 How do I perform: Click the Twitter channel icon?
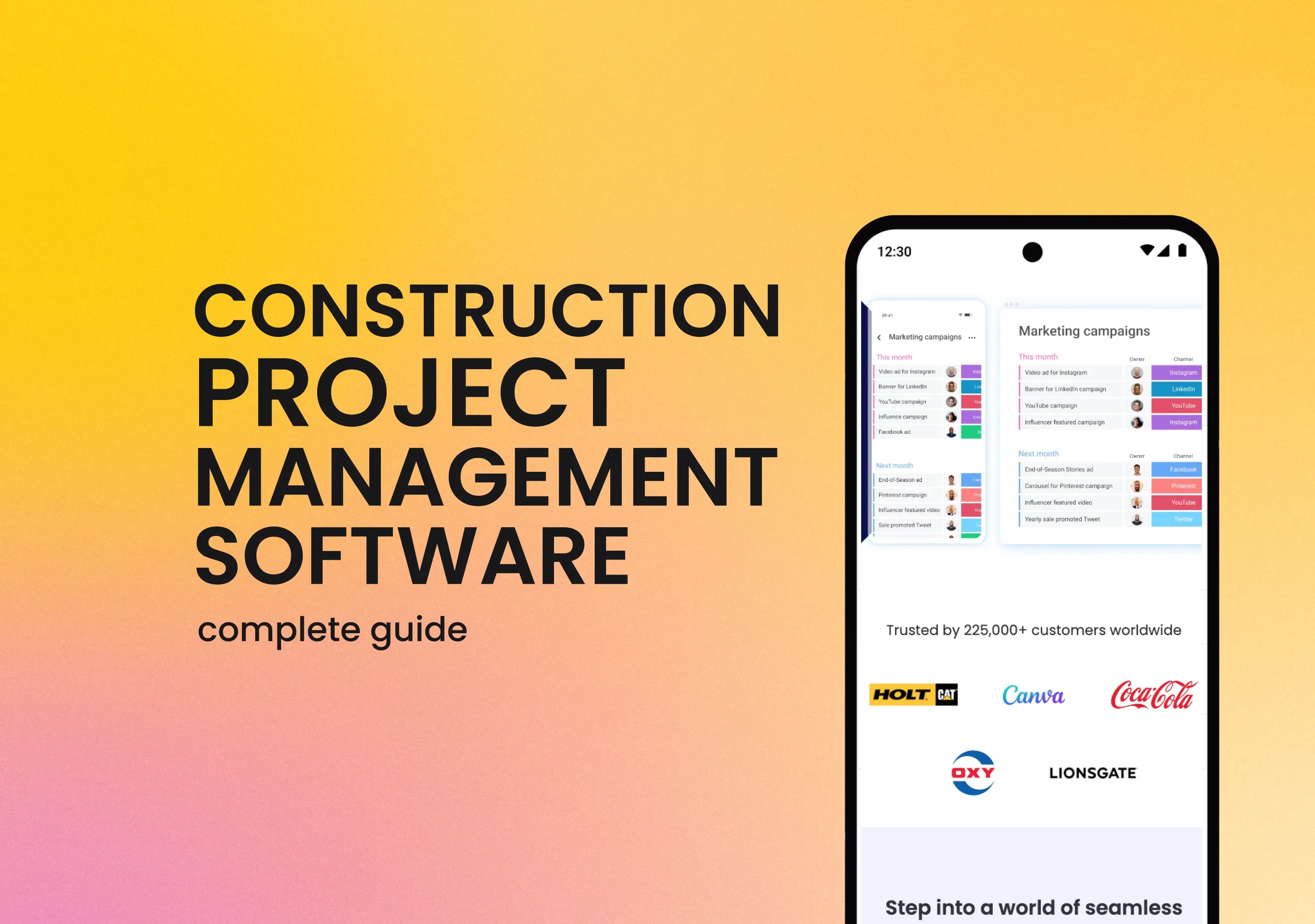click(1176, 529)
